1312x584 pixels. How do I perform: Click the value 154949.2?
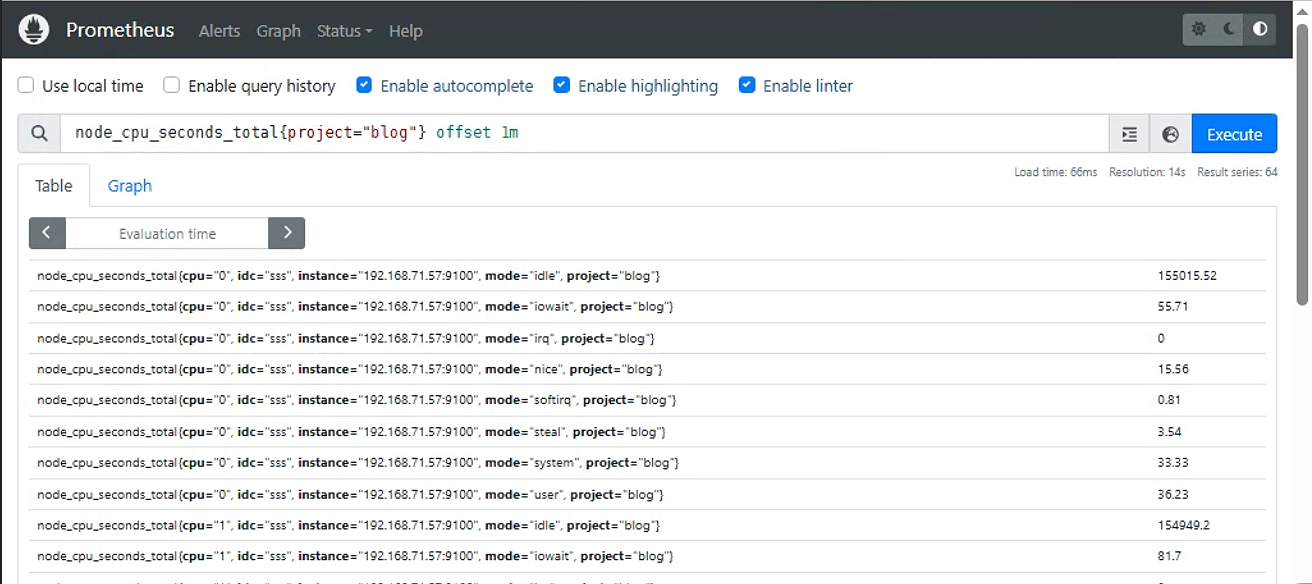(1184, 525)
